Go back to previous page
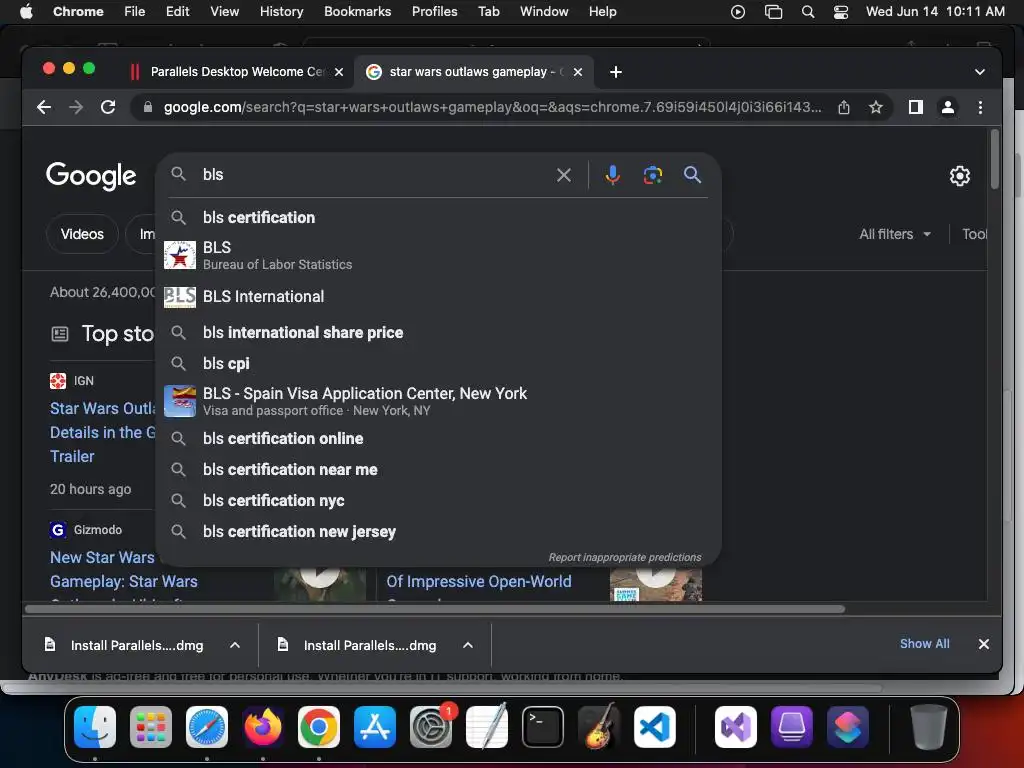Image resolution: width=1024 pixels, height=768 pixels. (44, 107)
